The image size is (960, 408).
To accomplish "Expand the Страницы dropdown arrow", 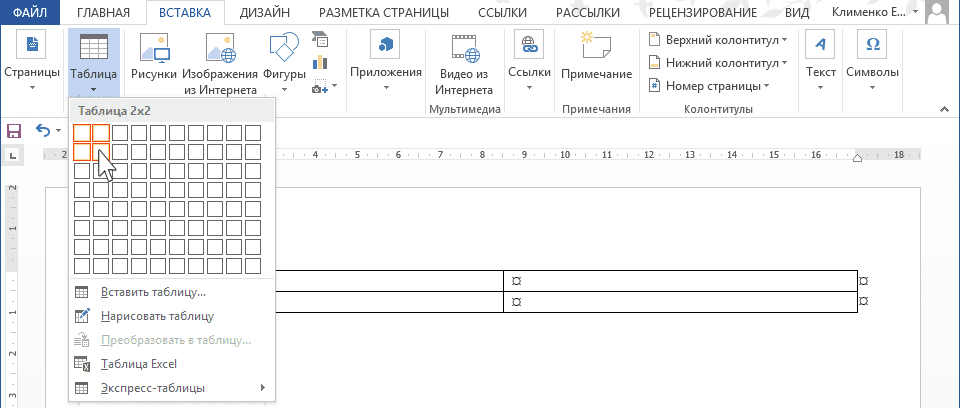I will [x=32, y=88].
